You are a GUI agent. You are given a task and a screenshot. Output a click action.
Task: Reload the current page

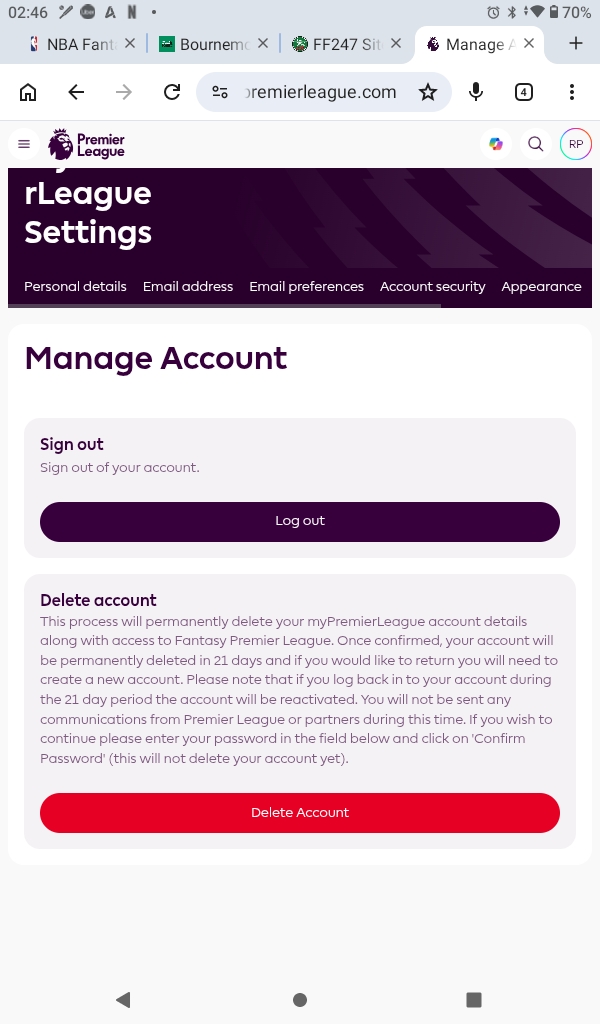172,92
